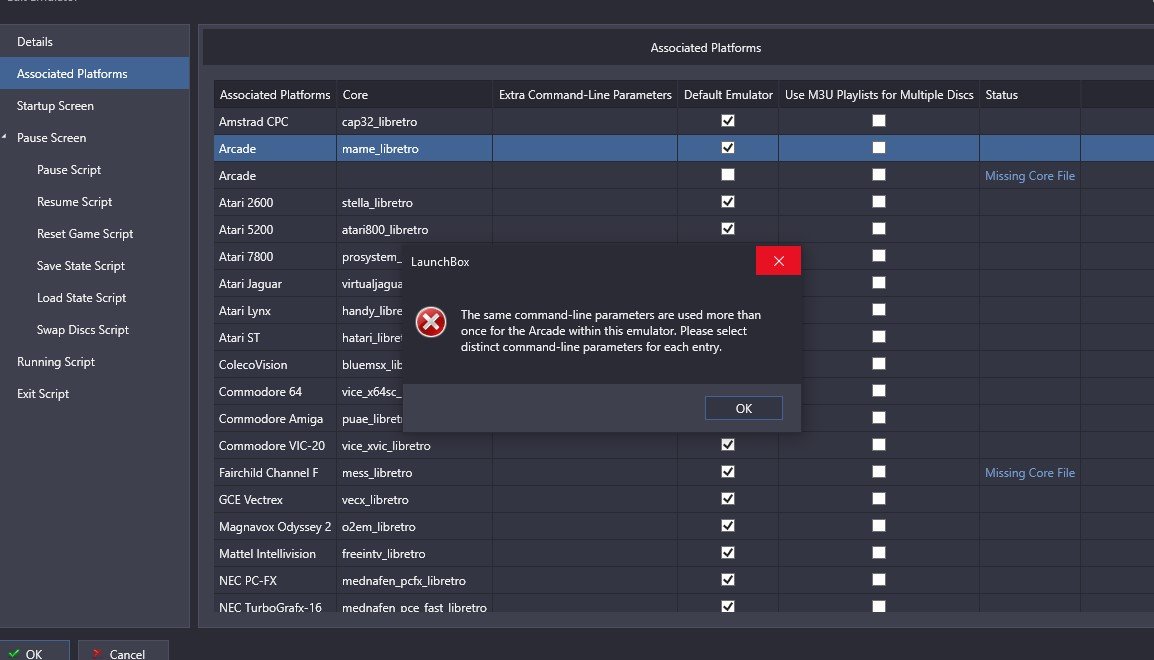Toggle Default Emulator for GCE Vectrex
Screen dimensions: 1154x660
[728, 499]
